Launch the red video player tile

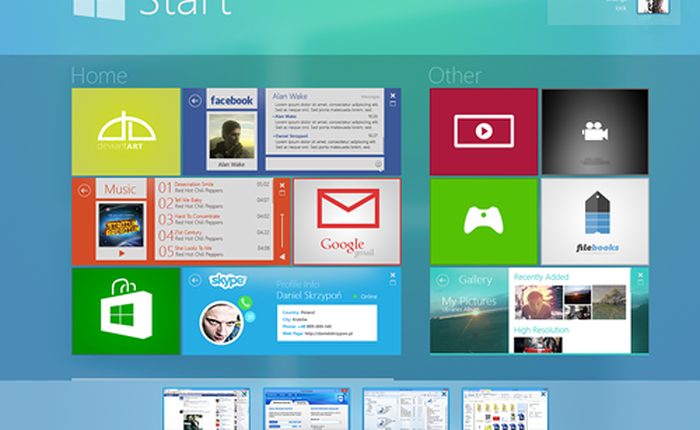pyautogui.click(x=483, y=132)
